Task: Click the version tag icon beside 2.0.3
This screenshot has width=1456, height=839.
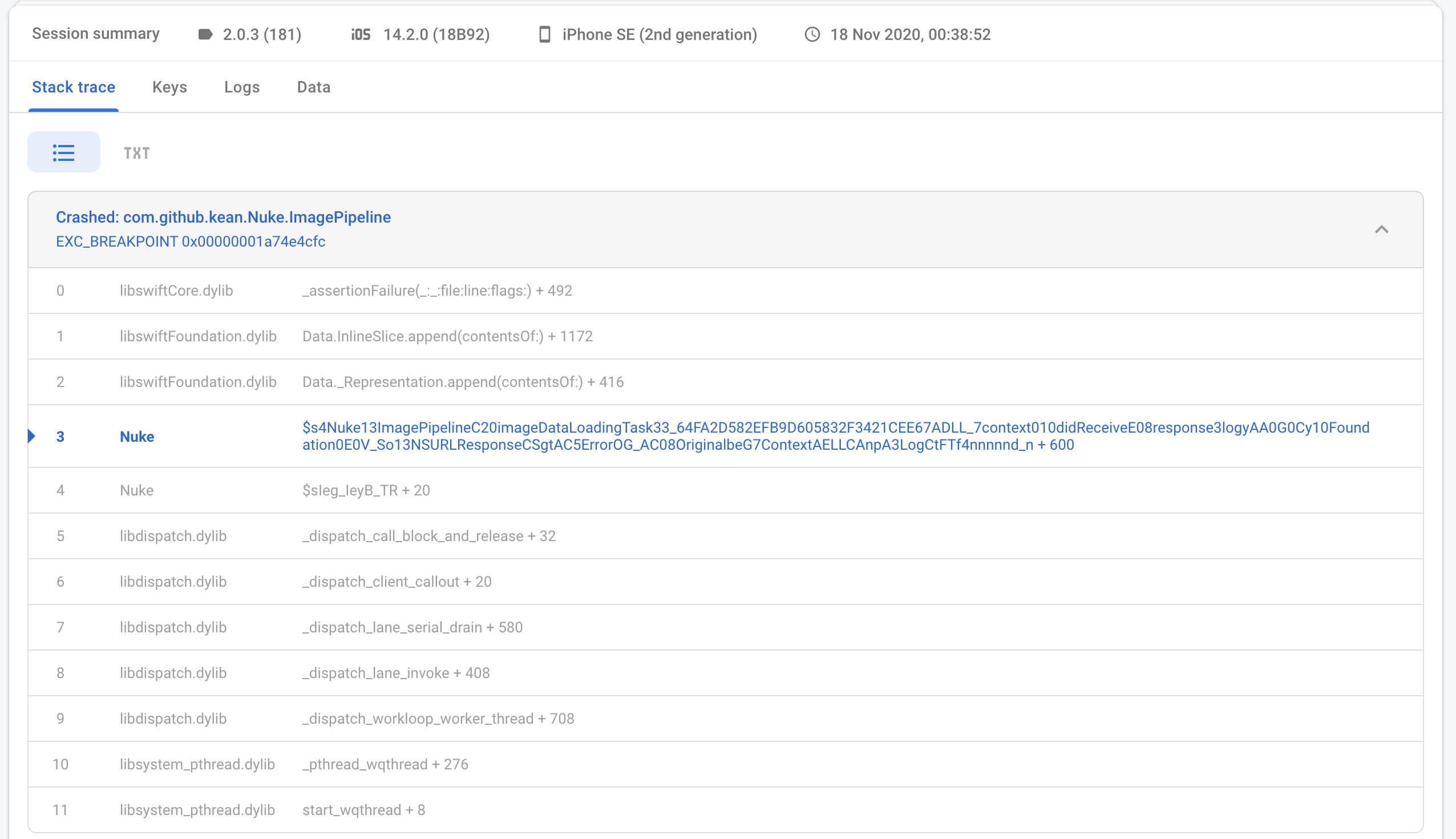Action: click(205, 35)
